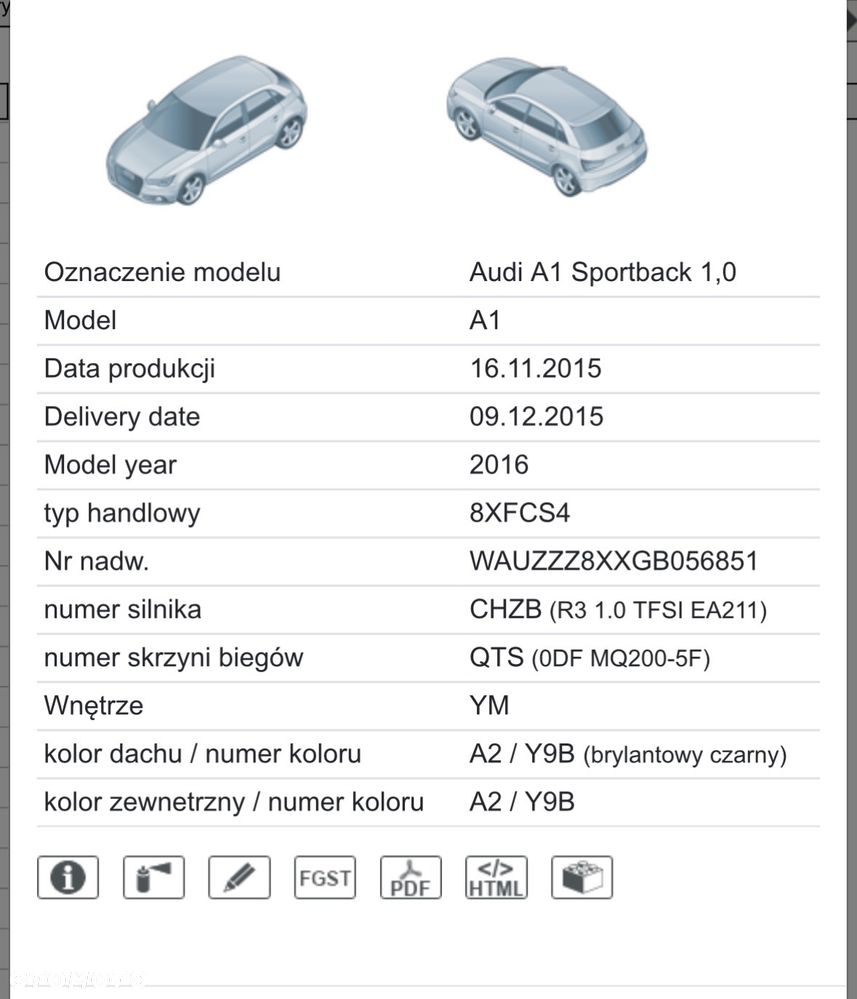Click the 'Model' row value A1
The height and width of the screenshot is (999, 857).
tap(485, 320)
